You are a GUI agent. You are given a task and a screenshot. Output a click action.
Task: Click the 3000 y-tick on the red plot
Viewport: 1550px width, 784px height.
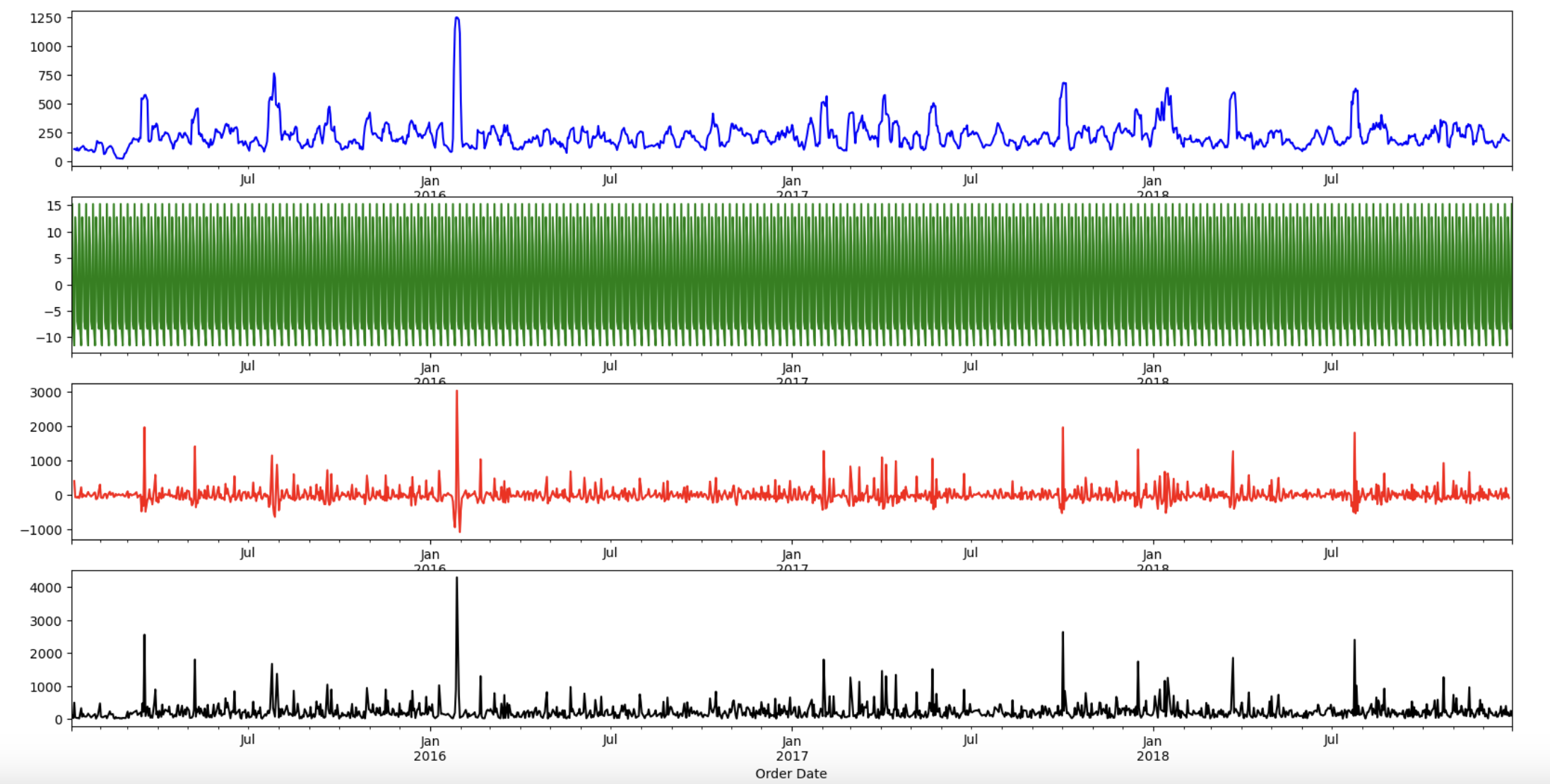(x=45, y=393)
